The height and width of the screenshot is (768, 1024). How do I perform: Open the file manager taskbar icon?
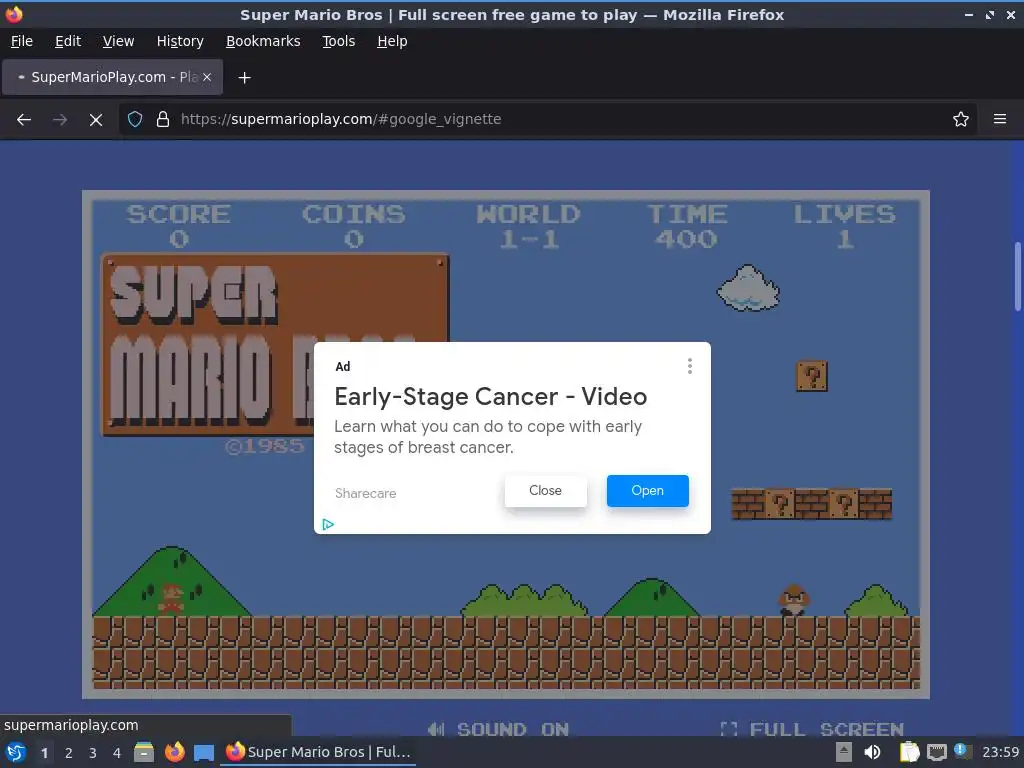pyautogui.click(x=144, y=752)
